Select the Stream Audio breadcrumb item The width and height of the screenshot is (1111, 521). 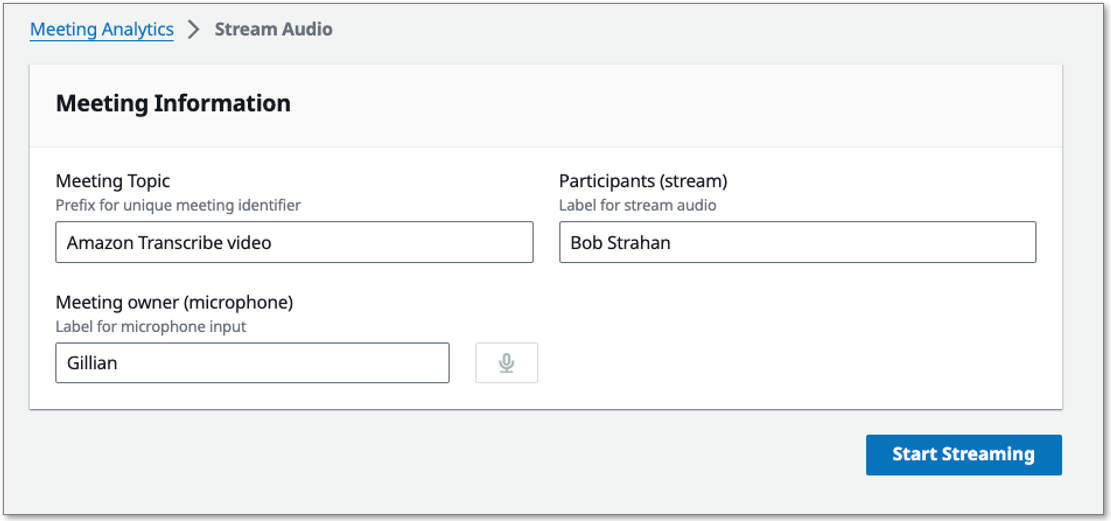pos(273,30)
